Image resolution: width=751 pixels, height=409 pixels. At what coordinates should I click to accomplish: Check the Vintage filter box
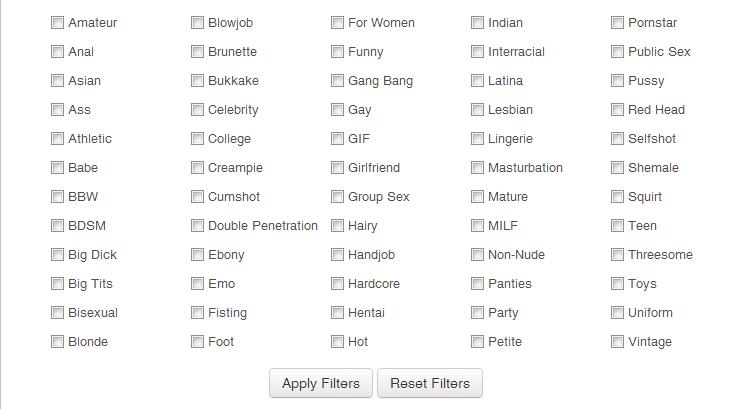pos(617,342)
